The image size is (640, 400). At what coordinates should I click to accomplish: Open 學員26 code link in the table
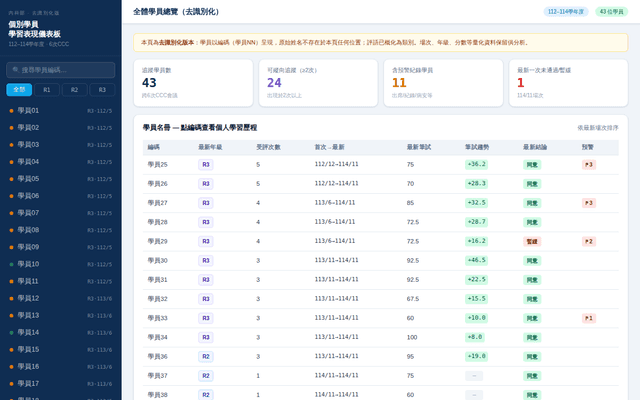(158, 184)
